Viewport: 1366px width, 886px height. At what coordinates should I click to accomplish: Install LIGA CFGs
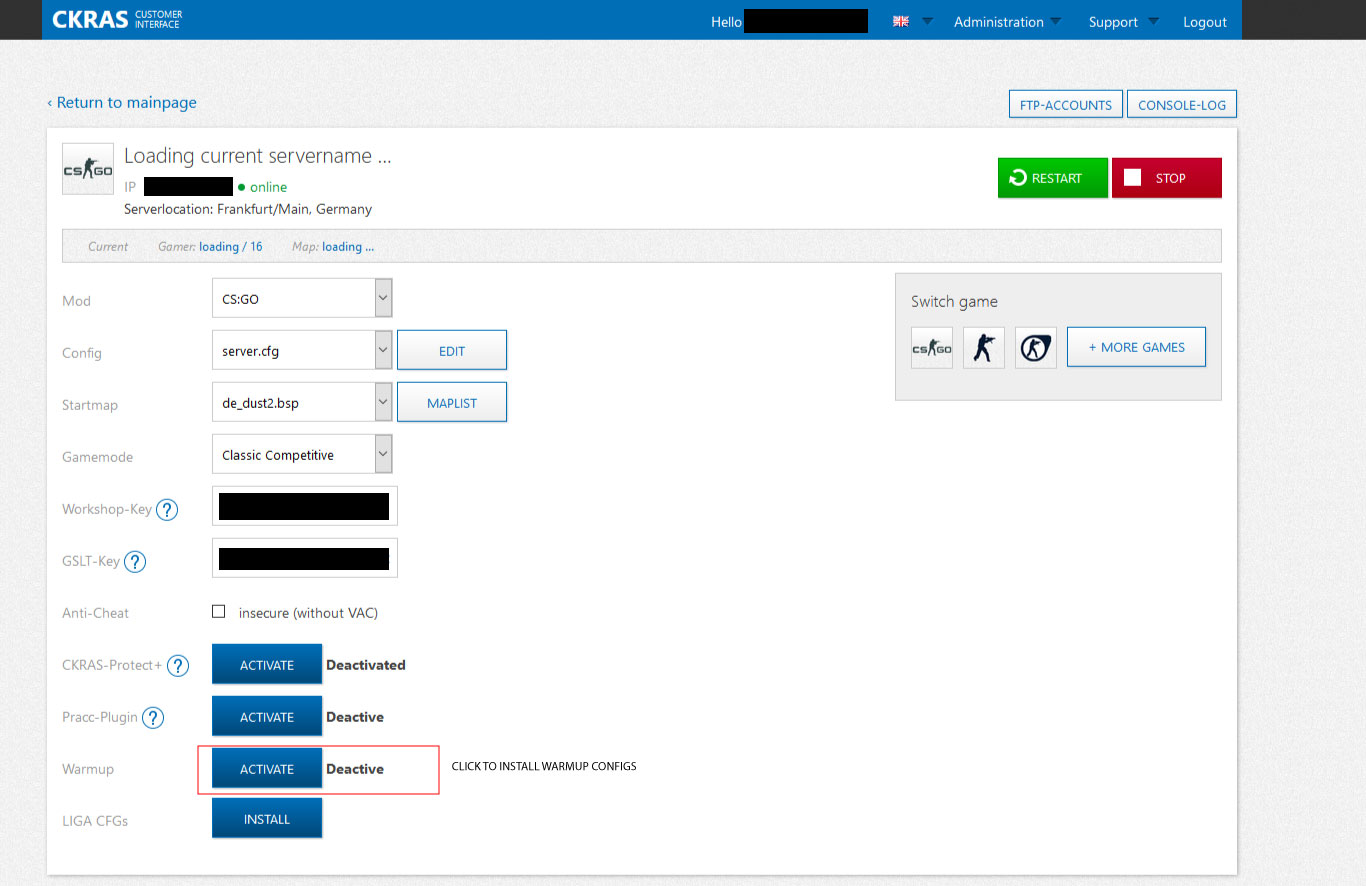click(x=267, y=819)
